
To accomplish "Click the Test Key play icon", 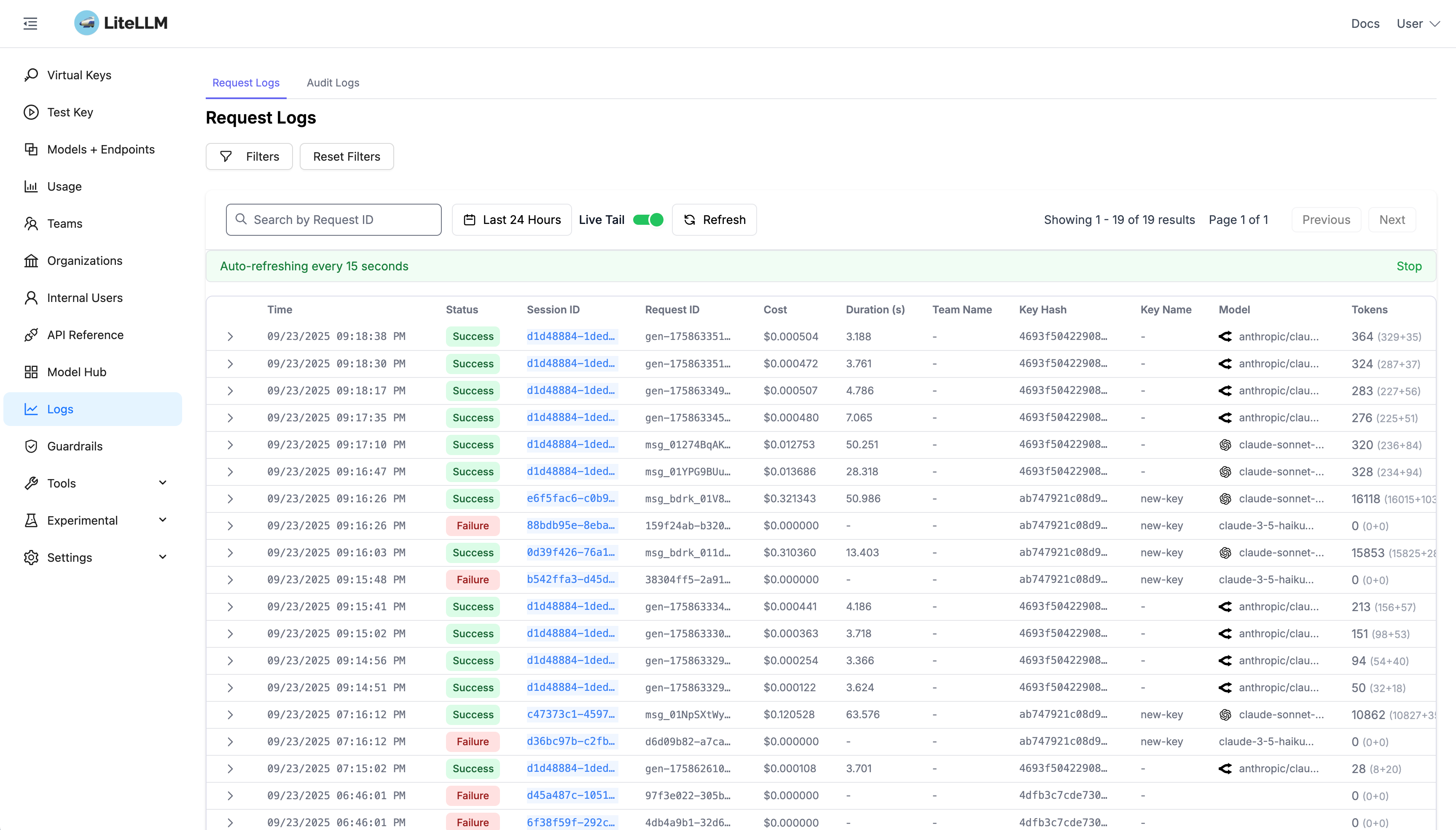I will click(x=31, y=112).
